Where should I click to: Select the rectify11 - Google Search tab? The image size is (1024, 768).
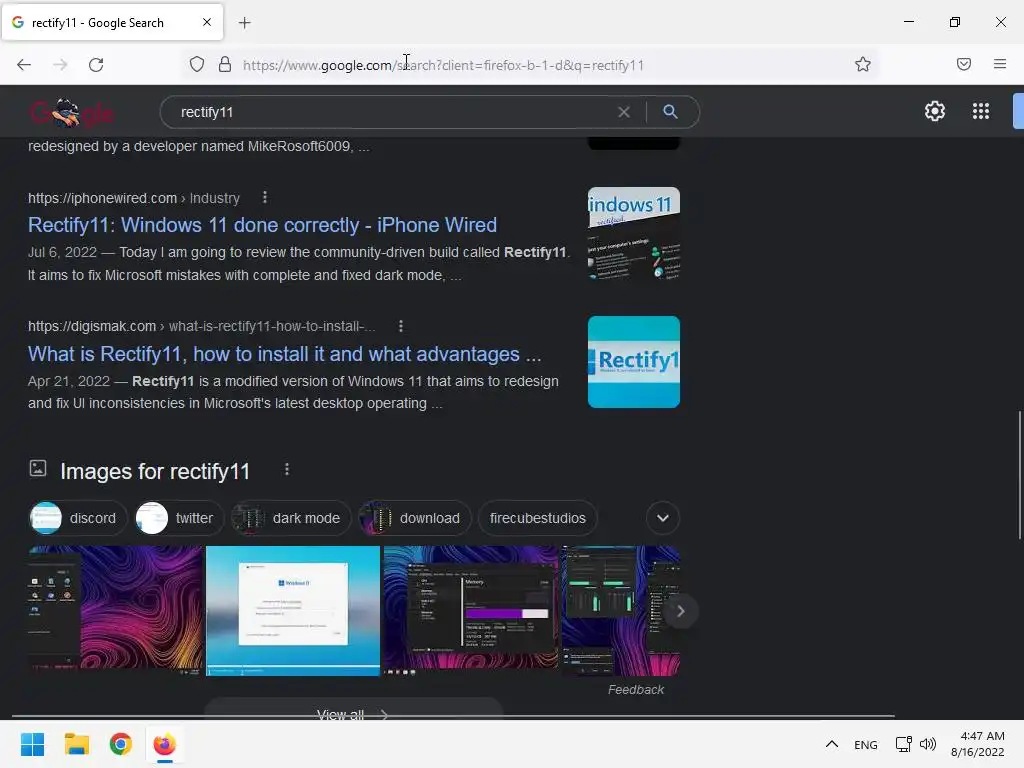112,22
